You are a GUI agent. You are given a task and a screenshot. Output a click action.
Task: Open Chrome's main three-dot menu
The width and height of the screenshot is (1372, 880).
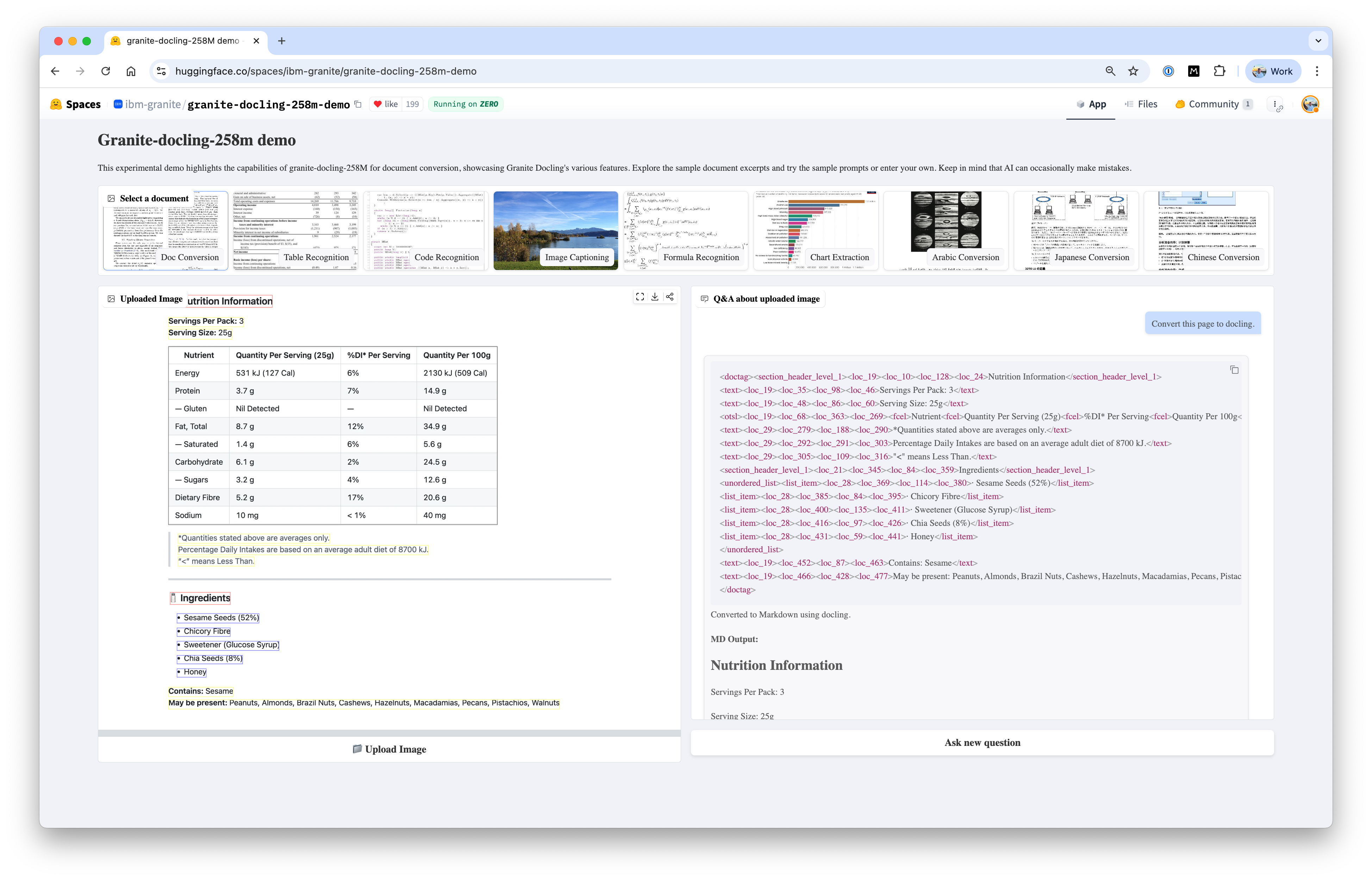[x=1317, y=71]
